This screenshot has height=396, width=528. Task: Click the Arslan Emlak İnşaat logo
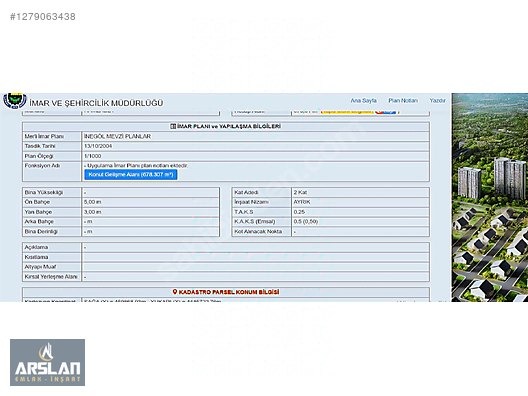(x=47, y=362)
